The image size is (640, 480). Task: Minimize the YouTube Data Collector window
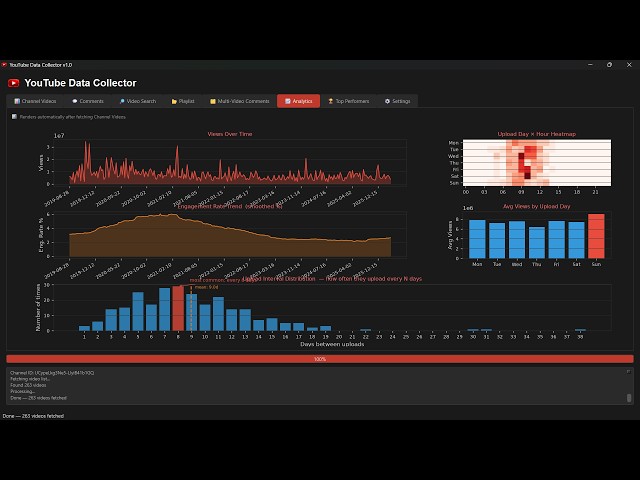click(x=590, y=65)
